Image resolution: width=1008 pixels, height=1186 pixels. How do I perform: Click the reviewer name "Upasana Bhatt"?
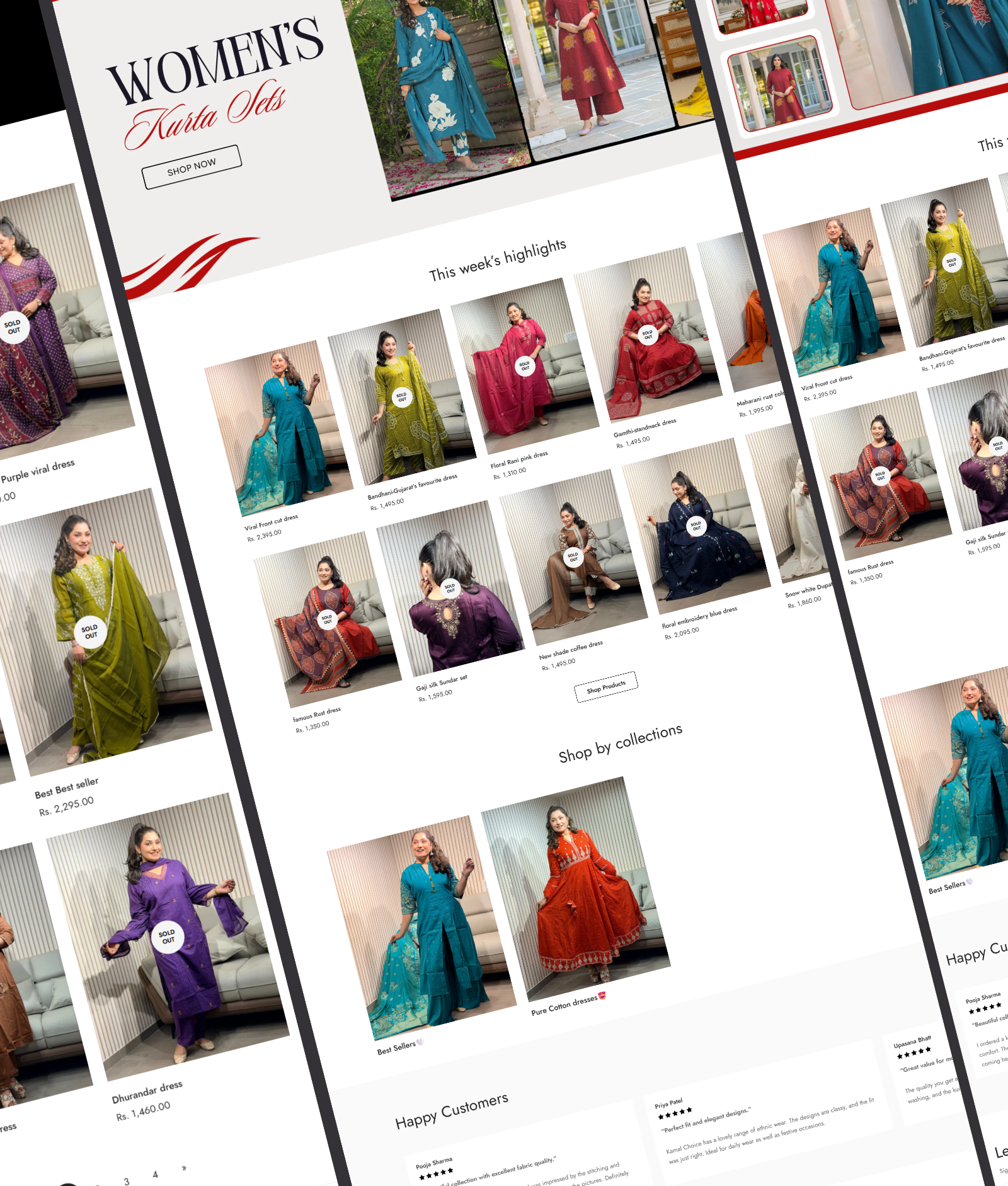(x=912, y=1042)
